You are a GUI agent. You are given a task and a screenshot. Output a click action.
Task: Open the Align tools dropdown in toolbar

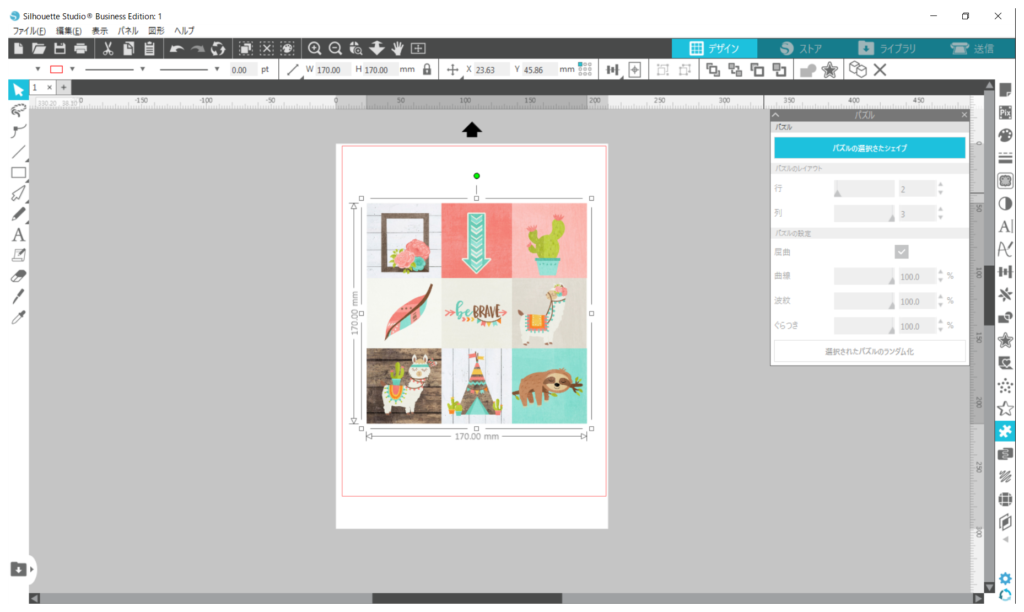coord(613,70)
